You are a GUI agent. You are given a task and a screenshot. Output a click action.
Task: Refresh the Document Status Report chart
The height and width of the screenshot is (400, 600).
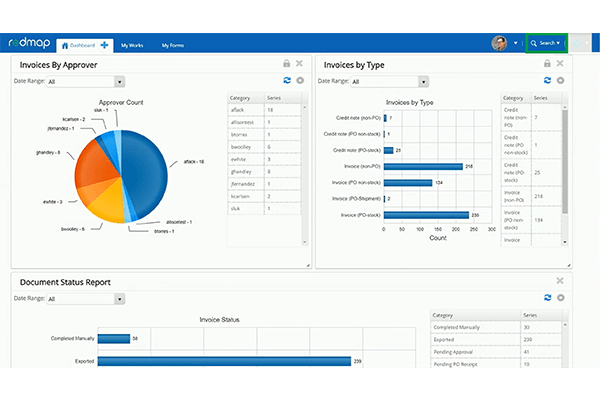tap(548, 297)
